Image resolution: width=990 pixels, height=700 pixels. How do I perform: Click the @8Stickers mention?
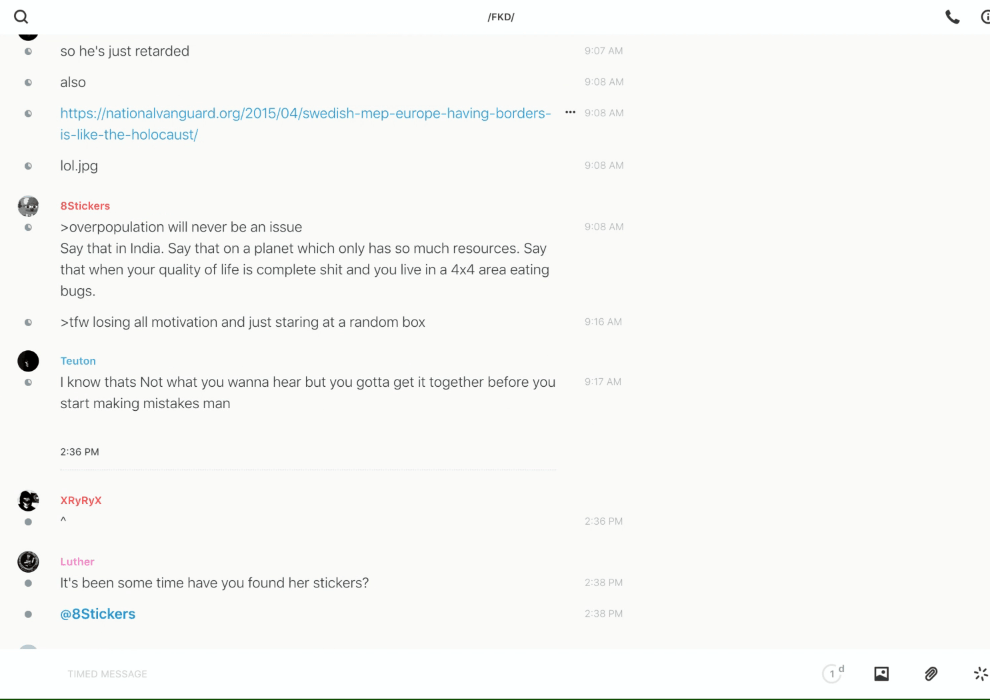pos(98,614)
